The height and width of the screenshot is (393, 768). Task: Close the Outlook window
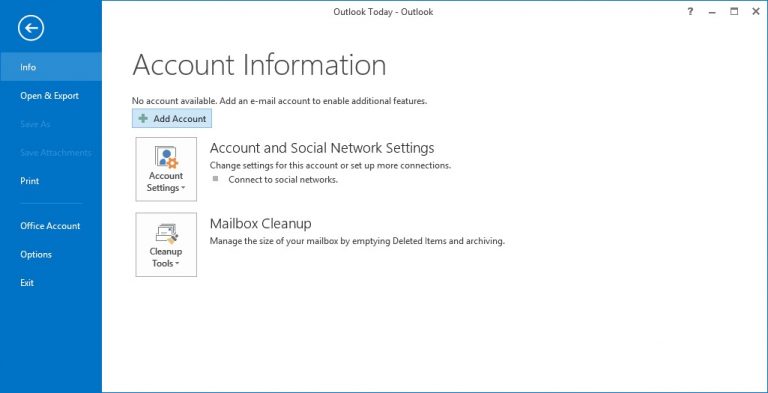pos(756,12)
